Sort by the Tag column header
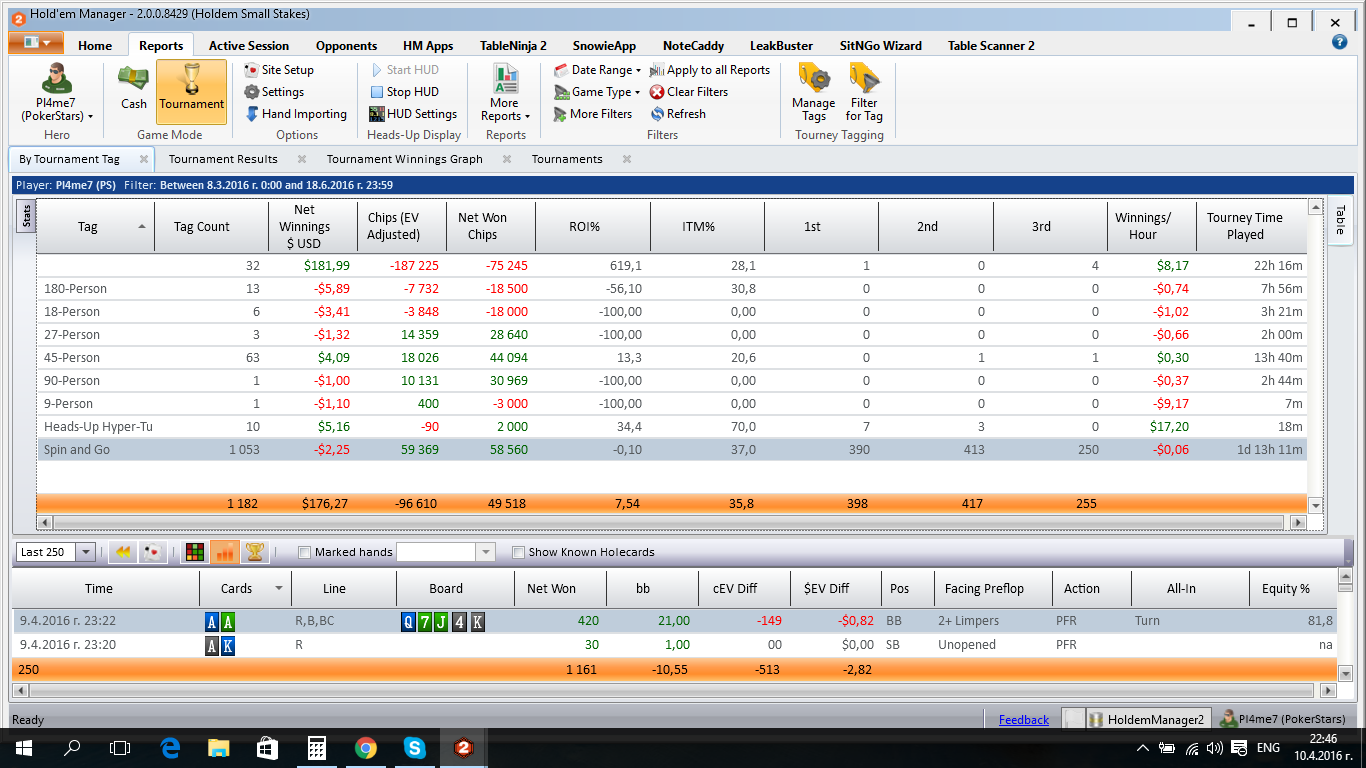 click(x=96, y=227)
